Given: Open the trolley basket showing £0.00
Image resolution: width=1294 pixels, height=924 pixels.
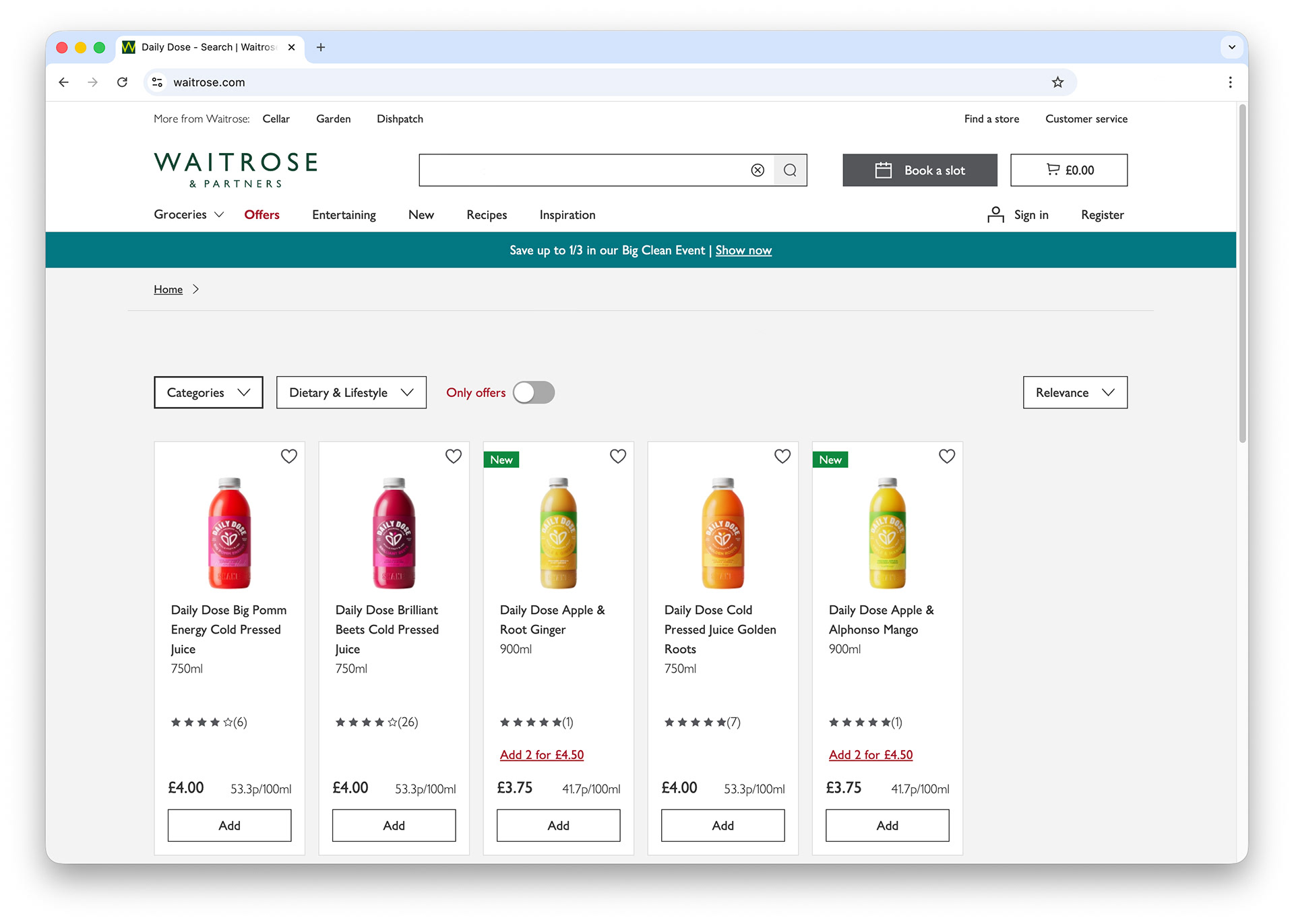Looking at the screenshot, I should pyautogui.click(x=1068, y=171).
